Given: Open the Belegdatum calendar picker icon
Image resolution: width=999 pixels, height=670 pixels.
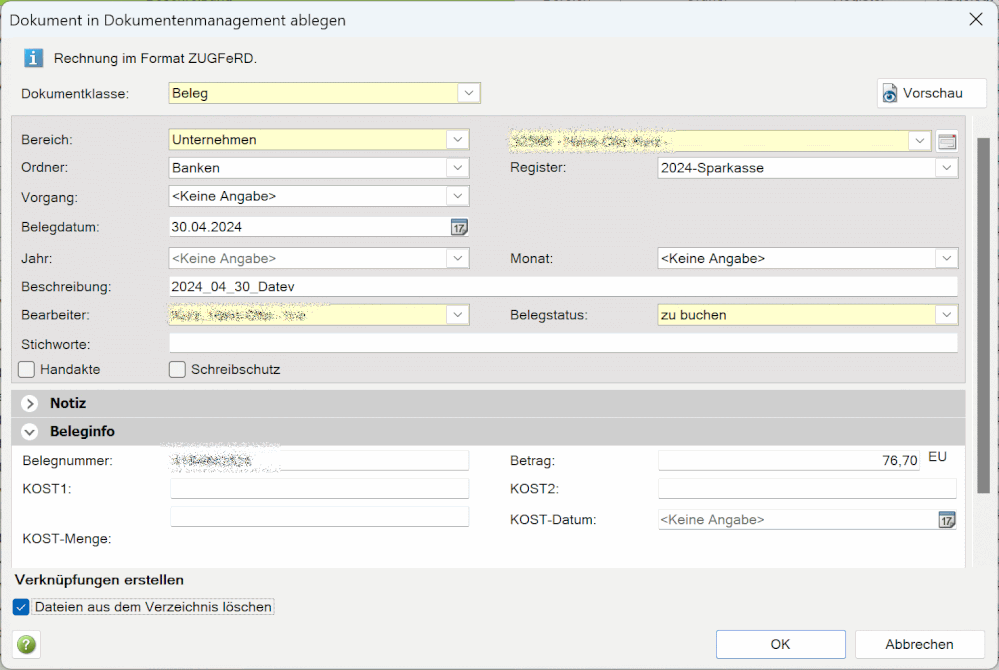Looking at the screenshot, I should tap(459, 227).
